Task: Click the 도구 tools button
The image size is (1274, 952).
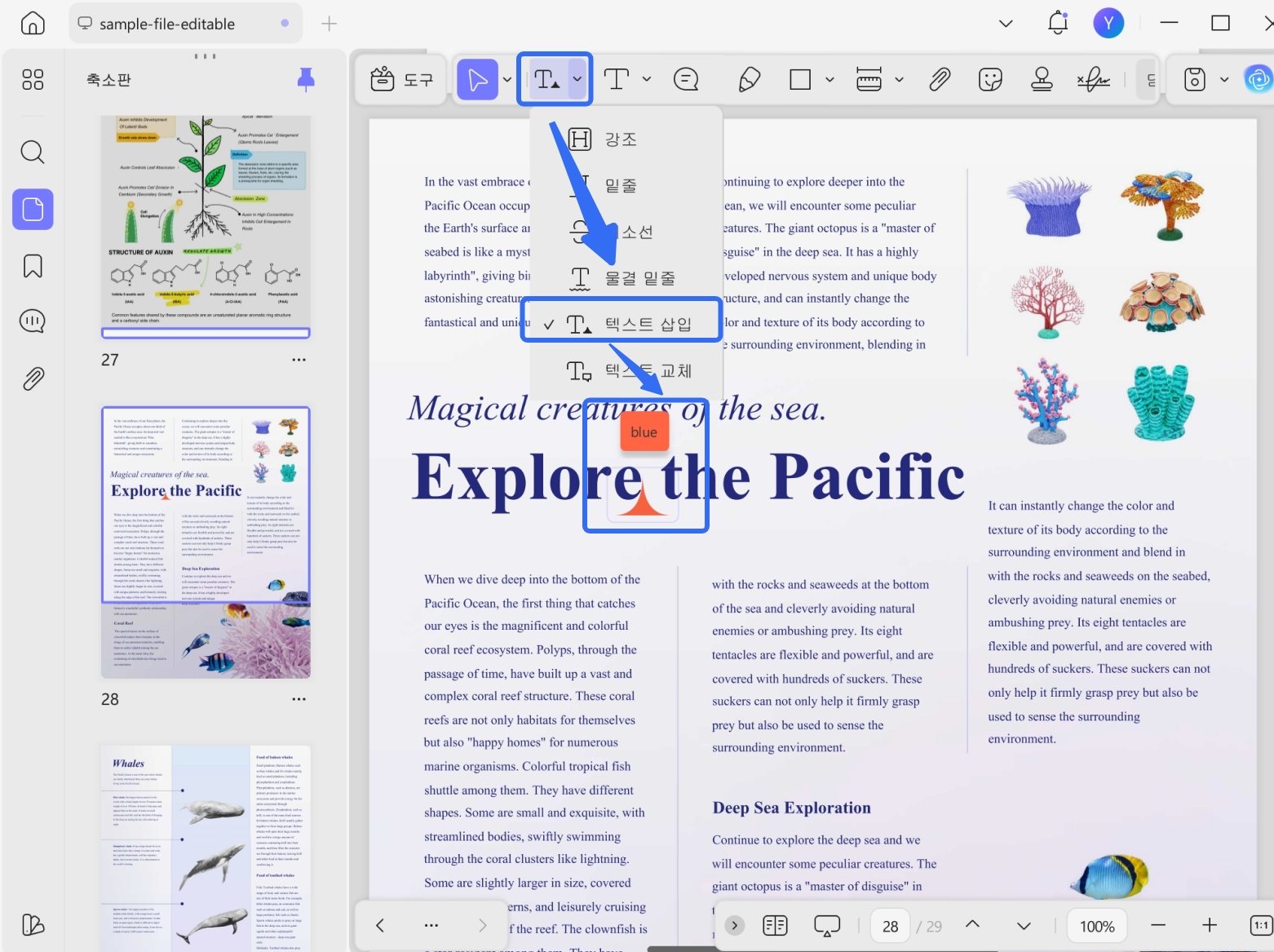Action: tap(402, 79)
